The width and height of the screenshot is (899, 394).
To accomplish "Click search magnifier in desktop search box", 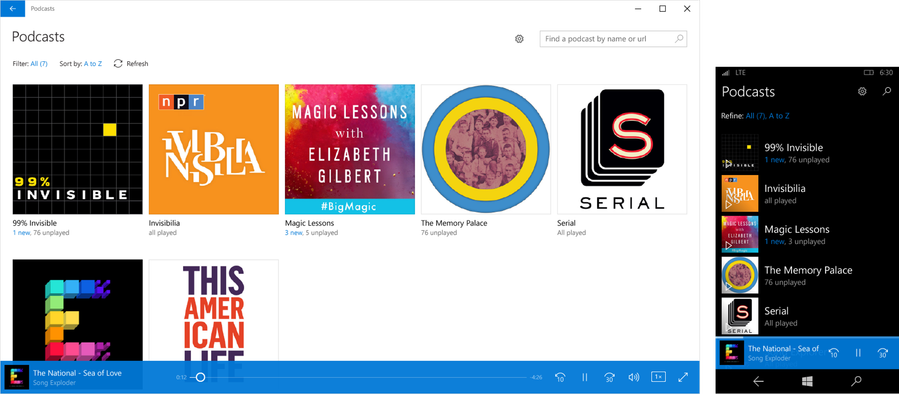I will (678, 39).
